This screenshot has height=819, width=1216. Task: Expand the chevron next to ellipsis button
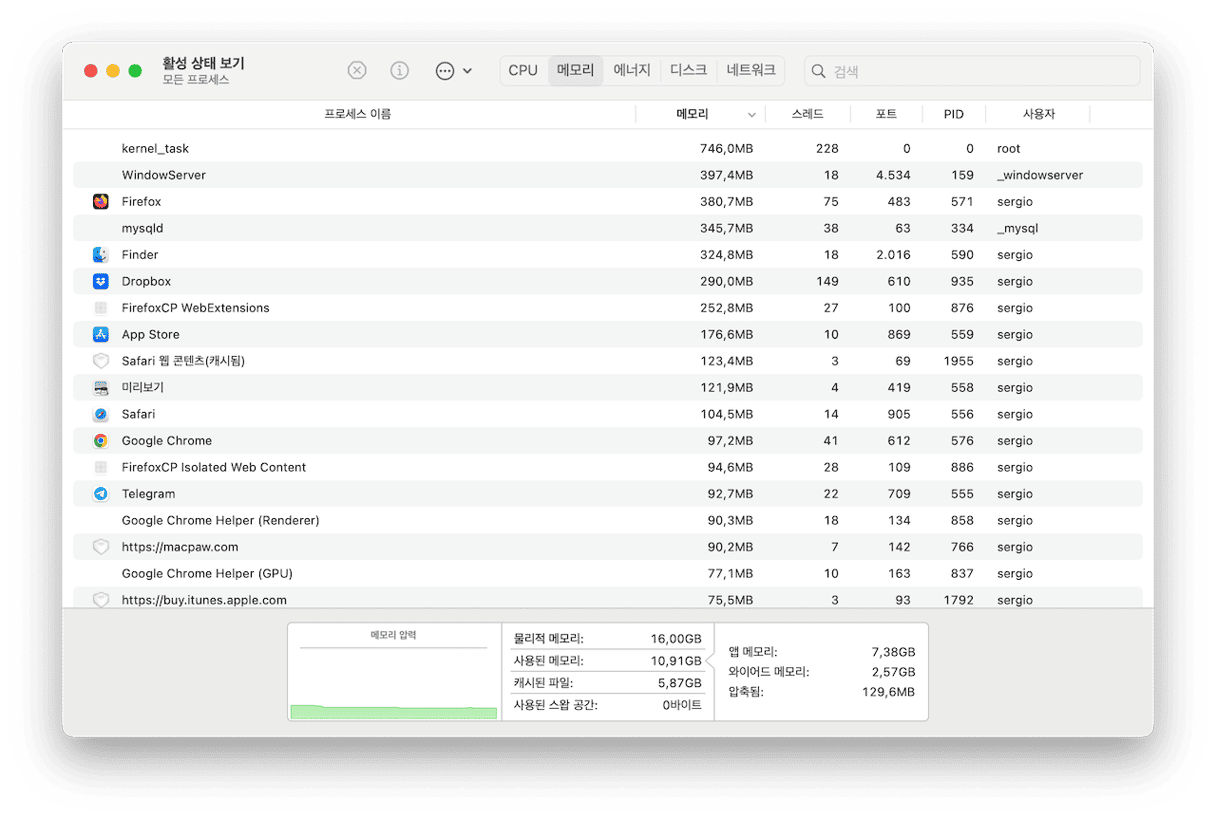[467, 72]
